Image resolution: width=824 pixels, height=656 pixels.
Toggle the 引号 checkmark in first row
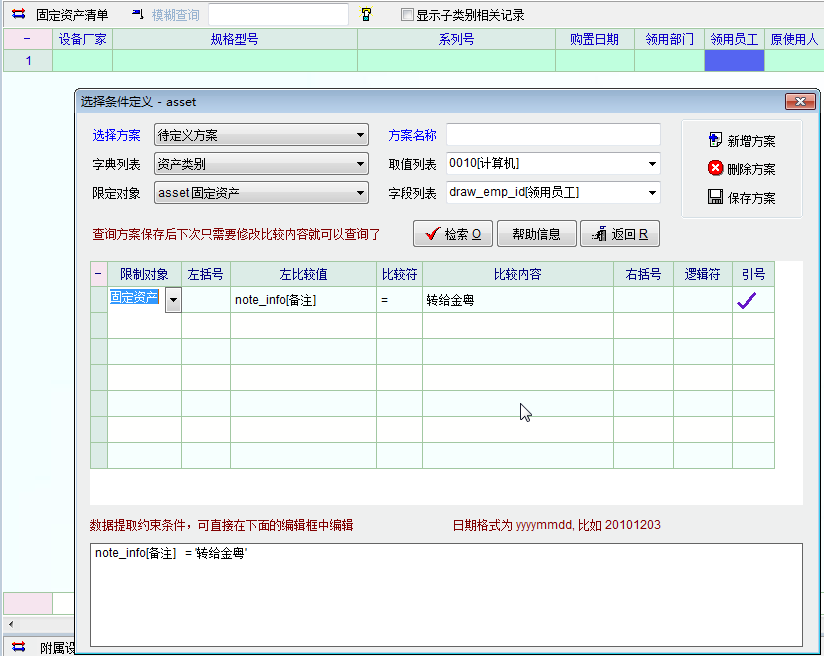pos(746,299)
